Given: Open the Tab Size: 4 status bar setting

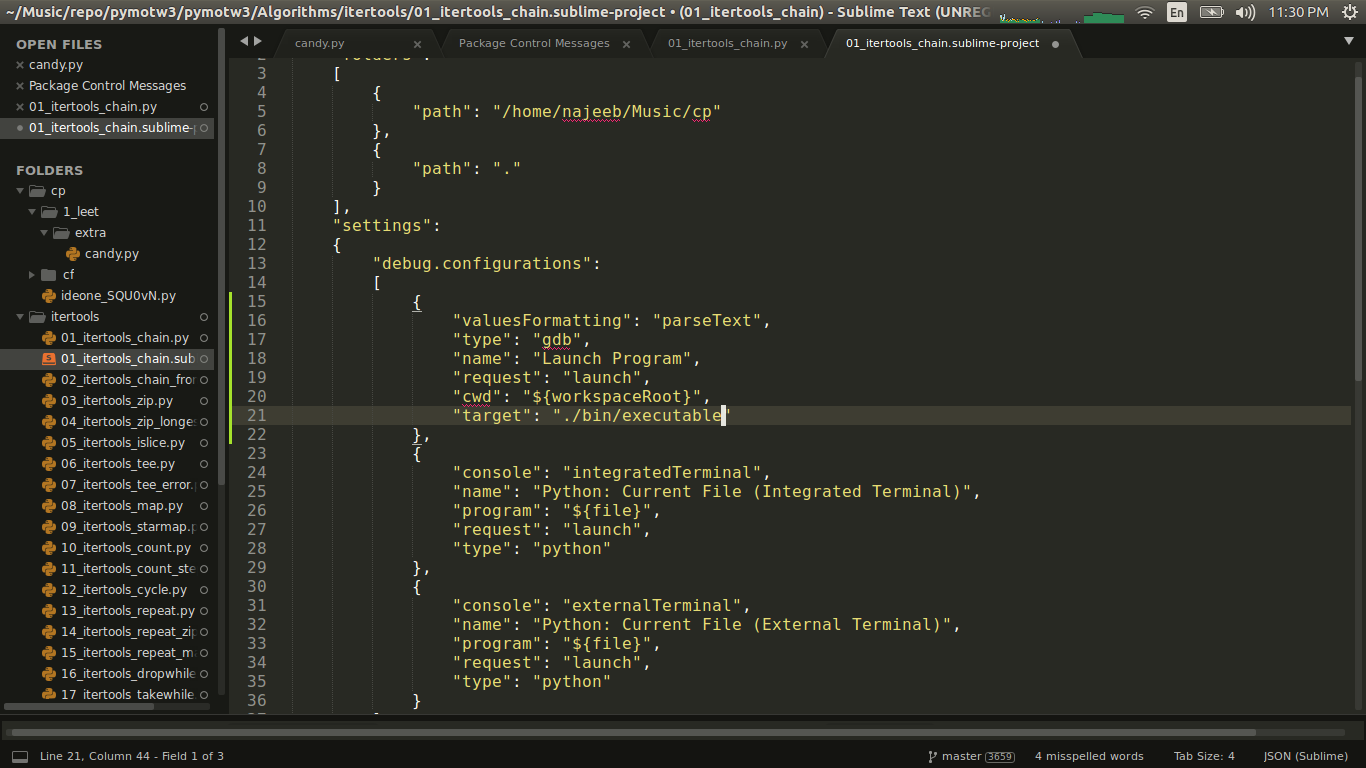Looking at the screenshot, I should (x=1204, y=757).
